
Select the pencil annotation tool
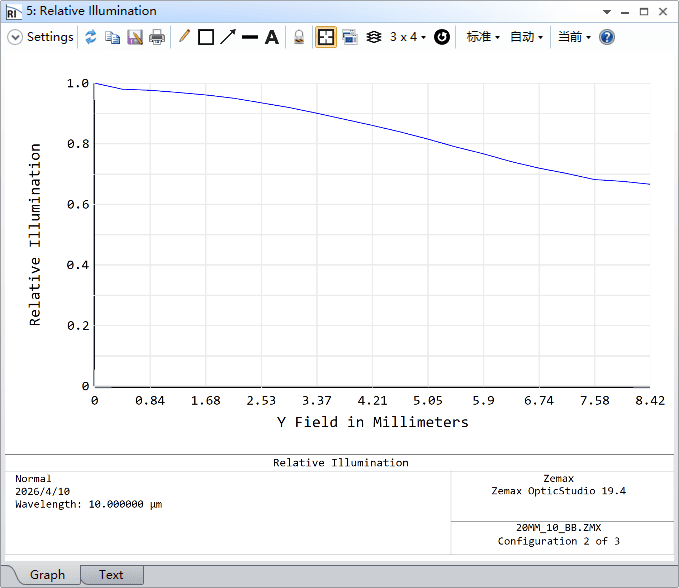(184, 37)
